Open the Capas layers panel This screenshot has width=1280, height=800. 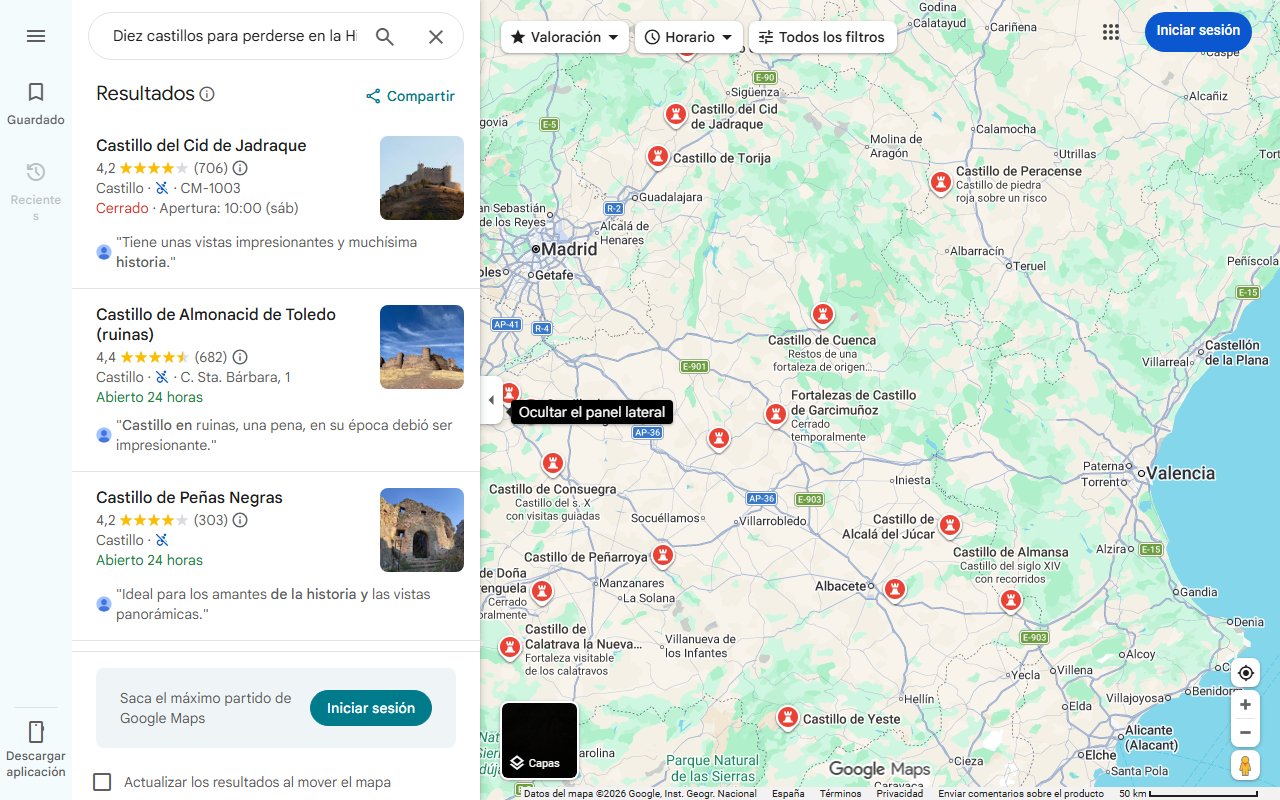pyautogui.click(x=539, y=740)
